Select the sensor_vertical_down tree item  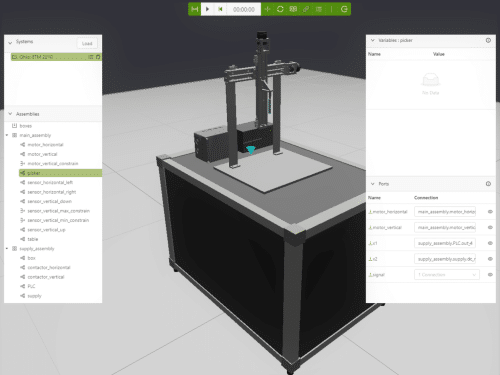(49, 201)
